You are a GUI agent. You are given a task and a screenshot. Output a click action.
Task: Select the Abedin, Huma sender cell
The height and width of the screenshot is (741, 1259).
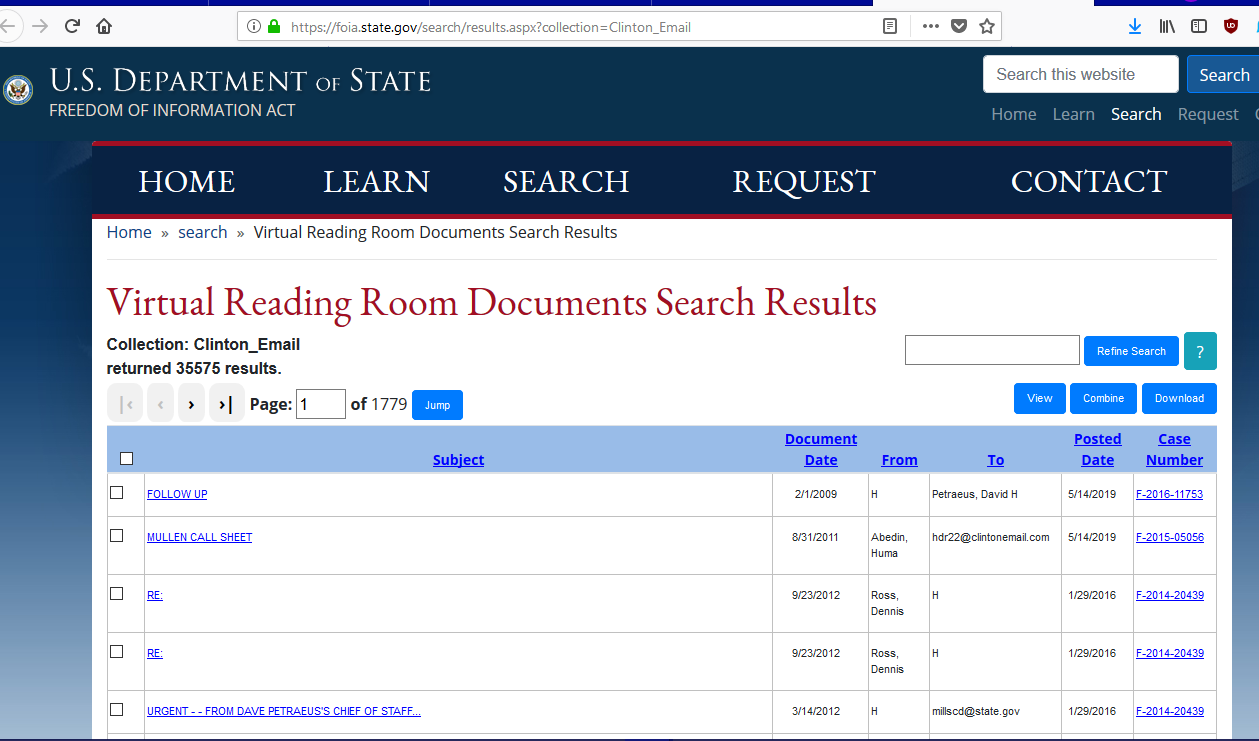899,545
